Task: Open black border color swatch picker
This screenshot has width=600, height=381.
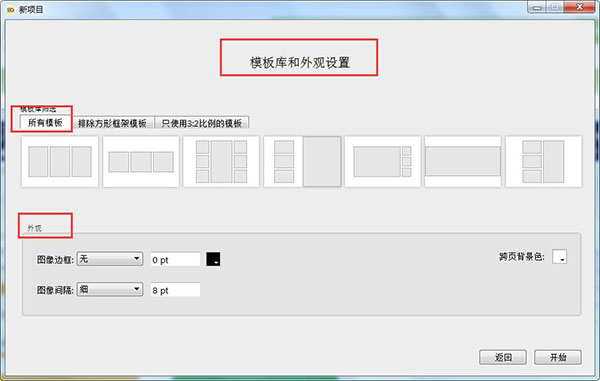Action: [213, 259]
